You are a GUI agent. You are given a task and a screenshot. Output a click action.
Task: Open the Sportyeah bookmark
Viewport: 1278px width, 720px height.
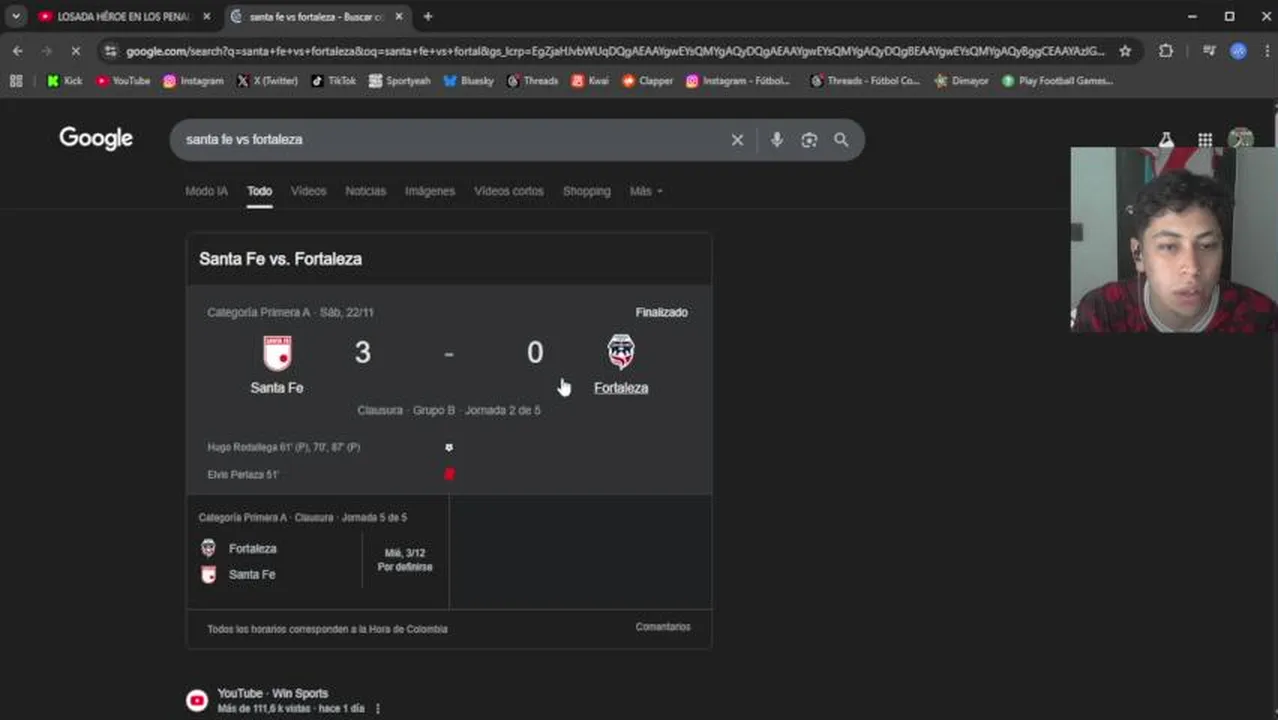(399, 81)
